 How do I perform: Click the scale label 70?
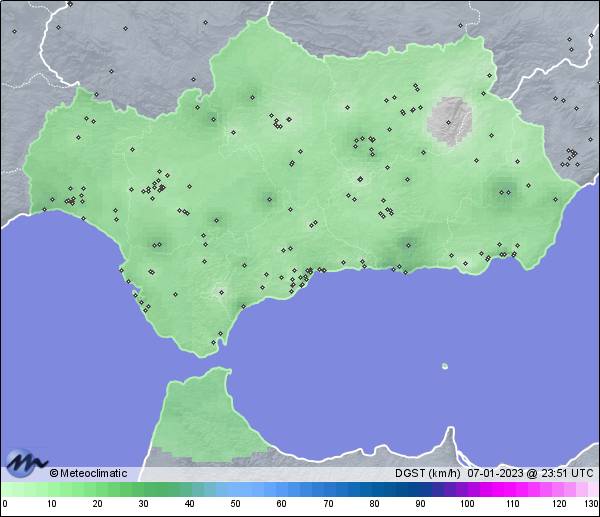328,504
